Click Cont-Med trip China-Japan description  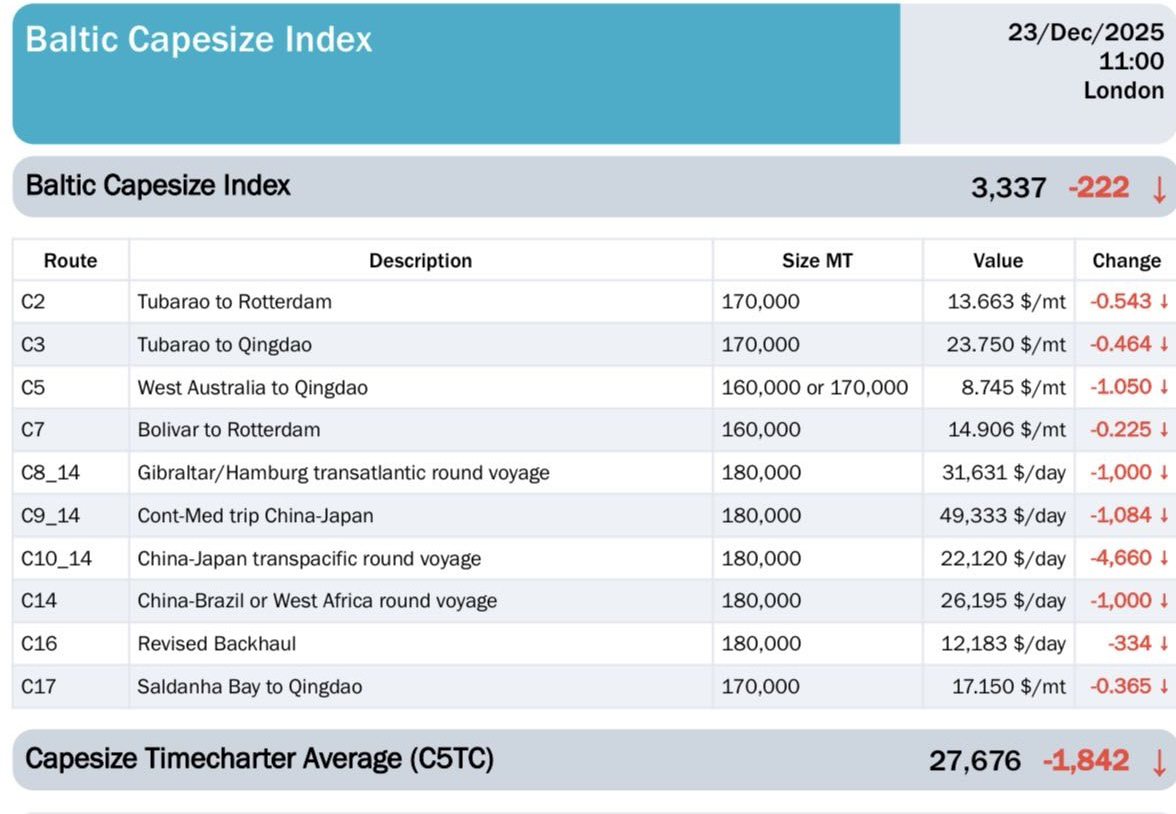[255, 515]
